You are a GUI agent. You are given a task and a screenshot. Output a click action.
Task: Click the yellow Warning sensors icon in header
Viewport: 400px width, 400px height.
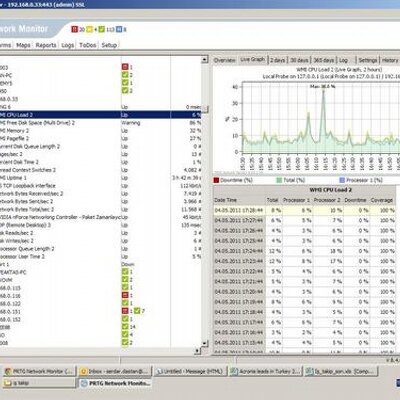click(x=89, y=29)
